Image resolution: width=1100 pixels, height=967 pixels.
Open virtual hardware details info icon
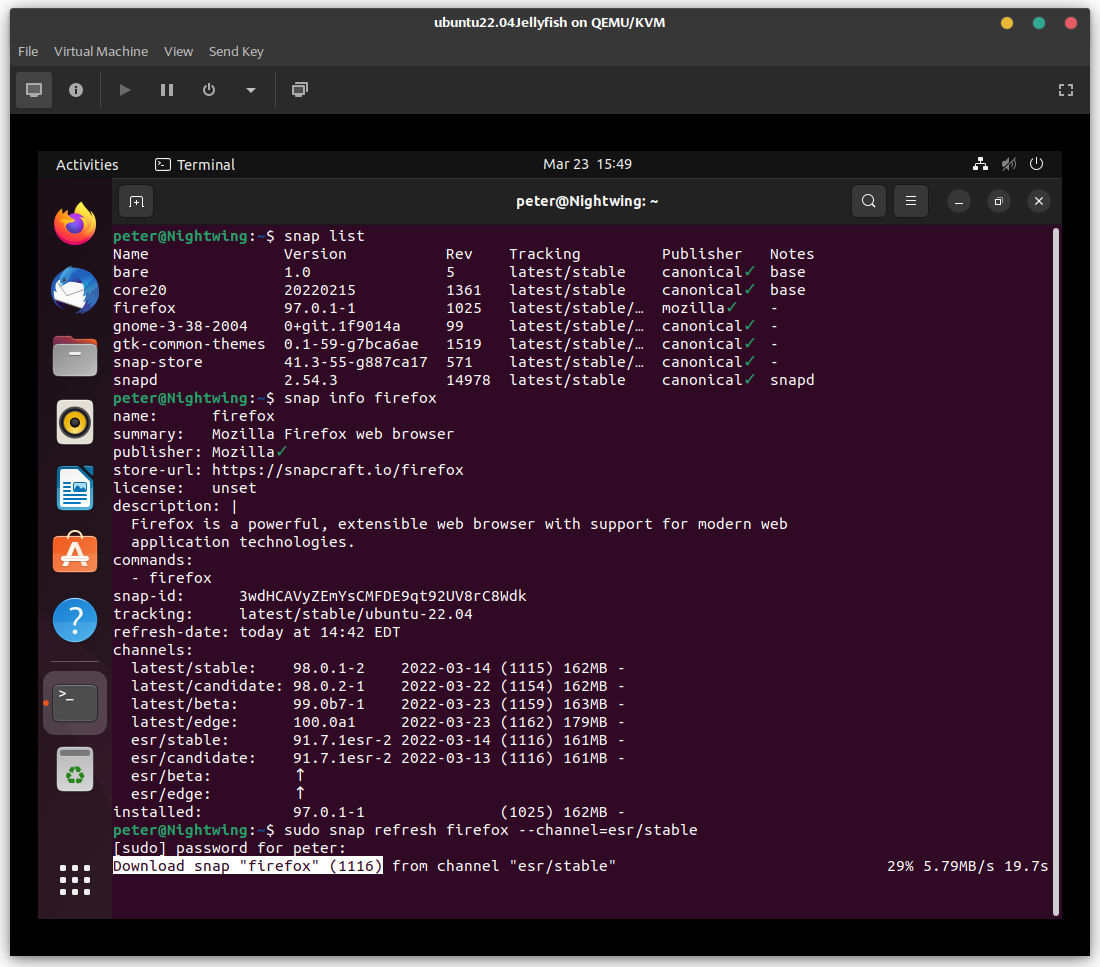point(76,90)
